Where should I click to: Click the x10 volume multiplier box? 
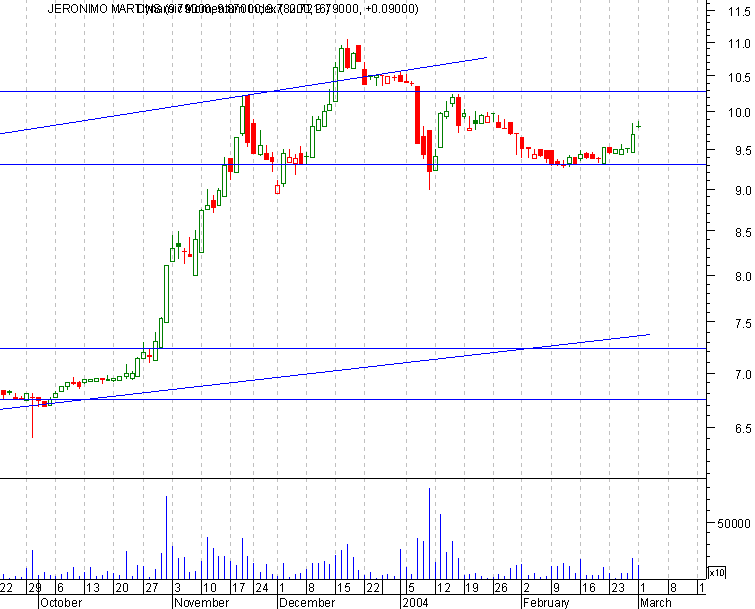point(716,572)
